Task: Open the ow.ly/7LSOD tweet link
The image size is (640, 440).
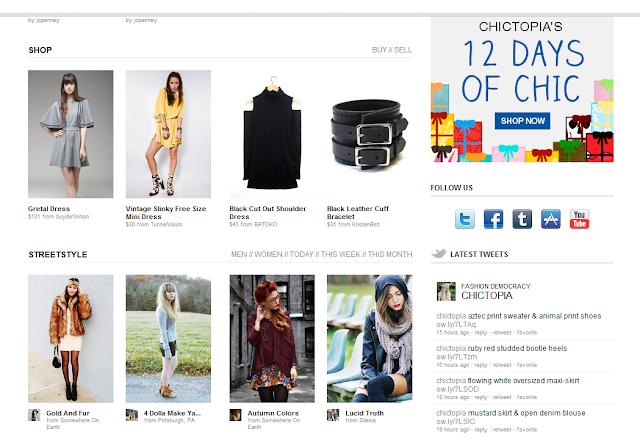Action: (x=457, y=389)
